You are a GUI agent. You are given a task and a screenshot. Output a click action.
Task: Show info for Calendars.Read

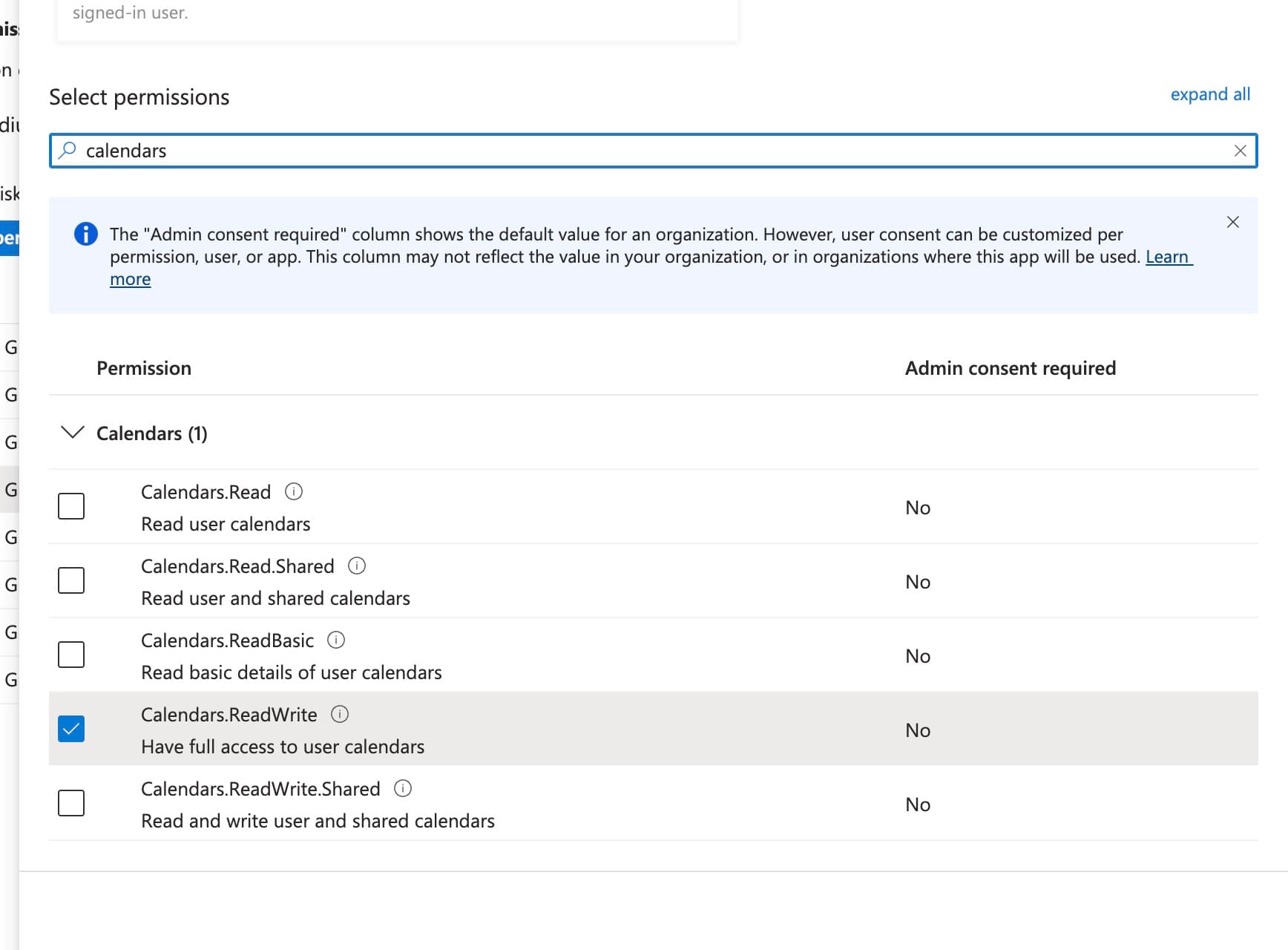click(x=294, y=491)
